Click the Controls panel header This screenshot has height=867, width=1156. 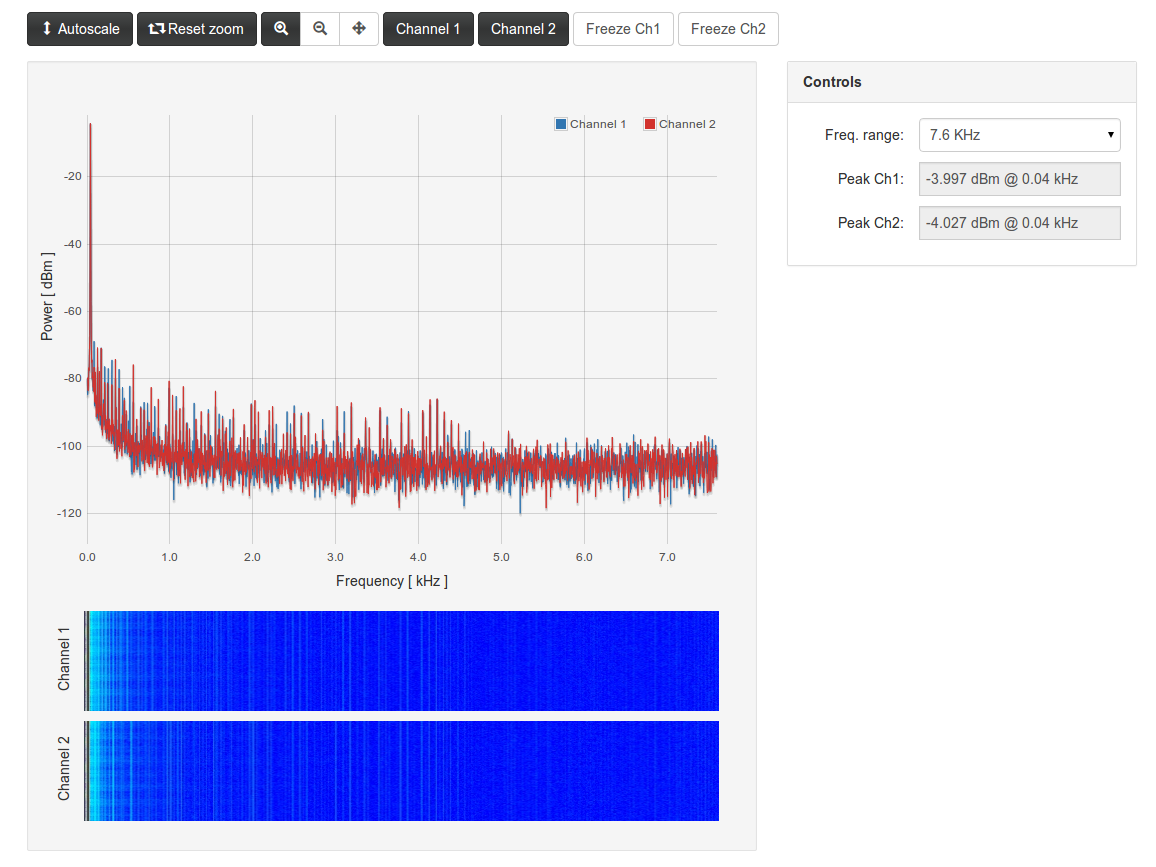tap(961, 82)
